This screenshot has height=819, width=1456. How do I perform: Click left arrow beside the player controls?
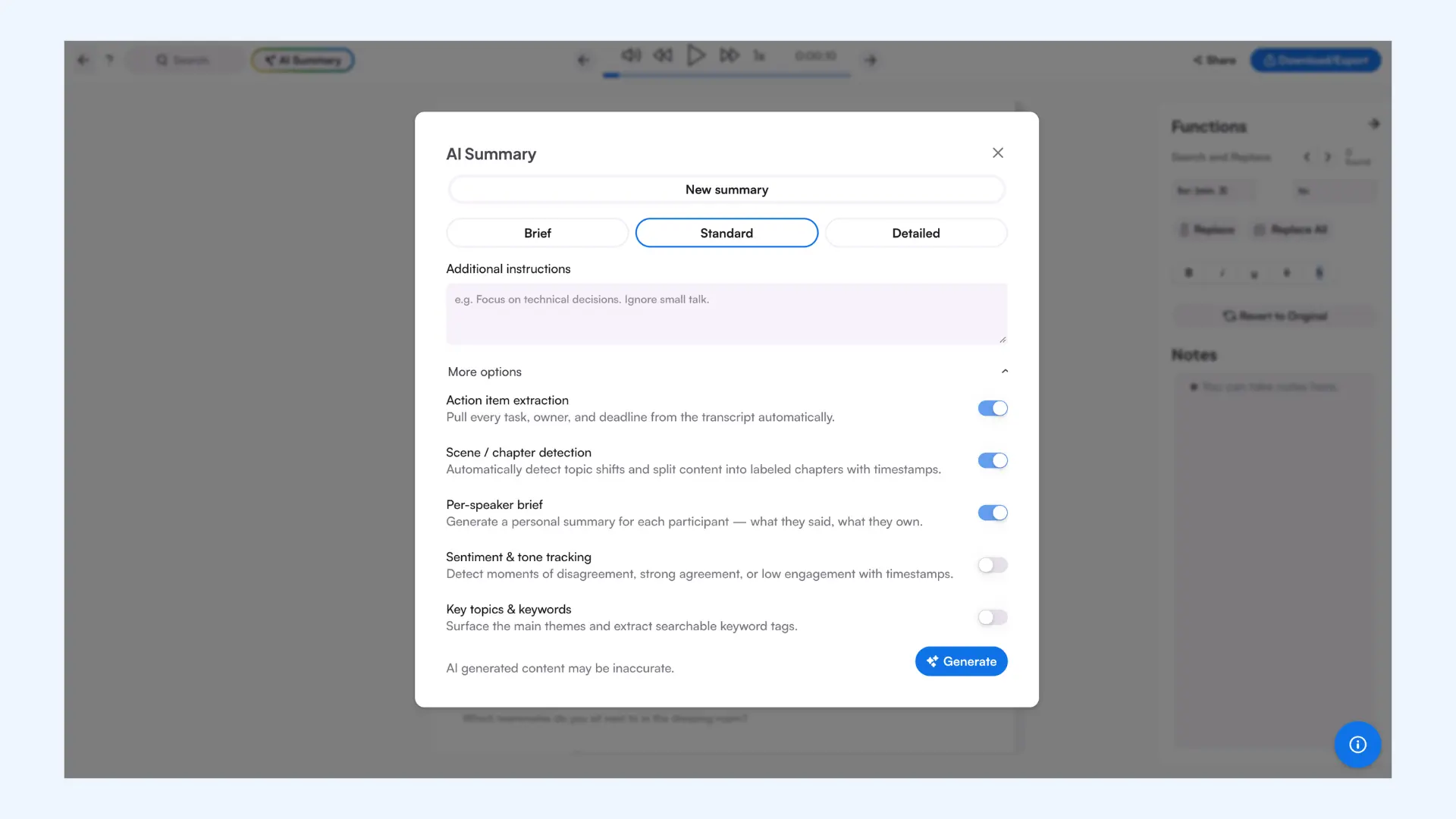click(583, 60)
